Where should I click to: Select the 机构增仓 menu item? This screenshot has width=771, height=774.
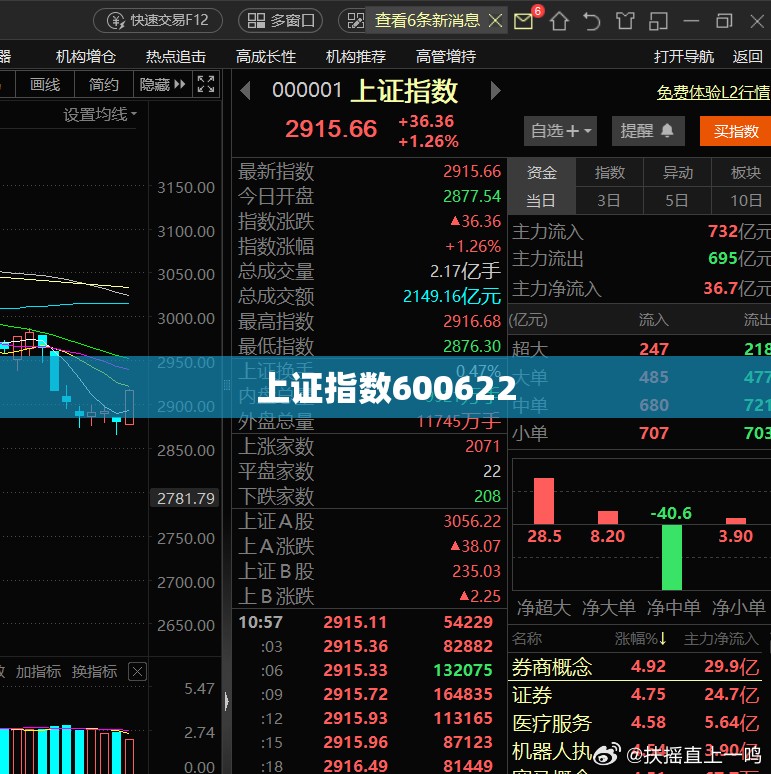85,57
